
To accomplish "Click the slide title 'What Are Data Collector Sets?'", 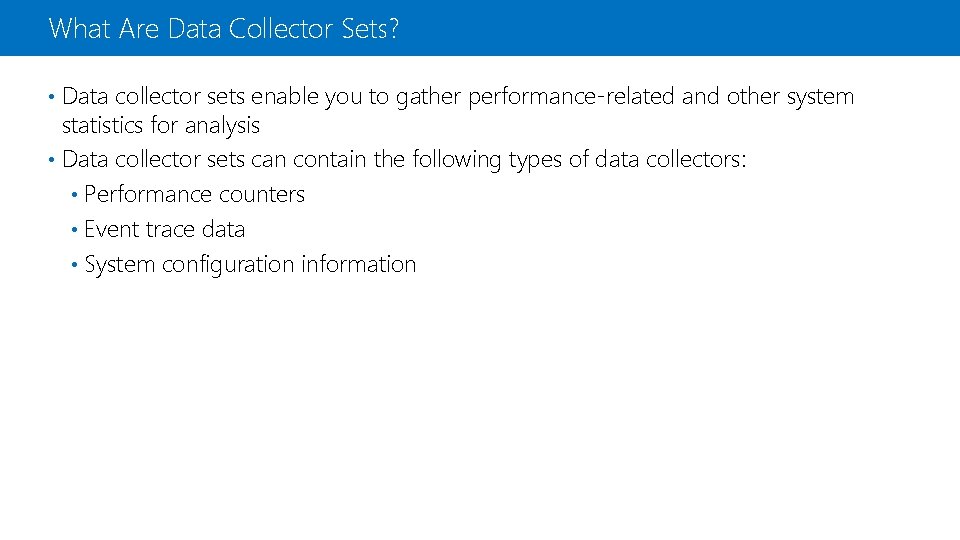I will (223, 28).
